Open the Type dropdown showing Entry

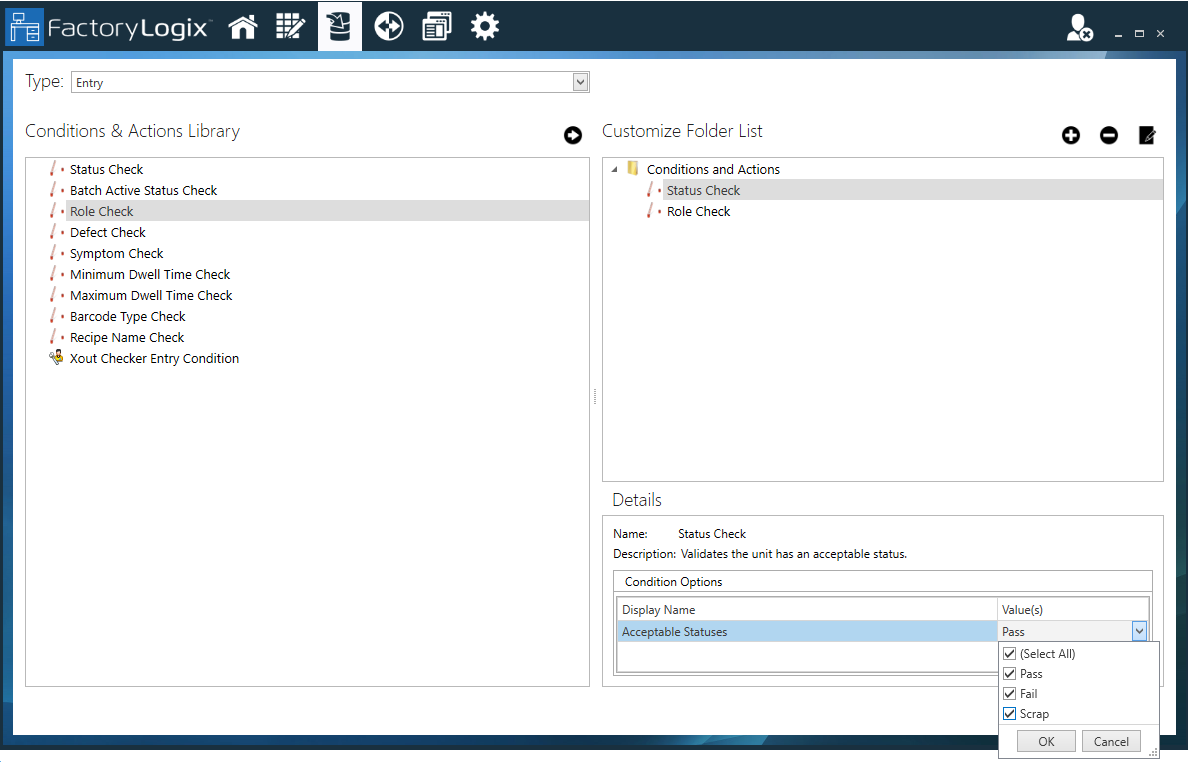[581, 81]
